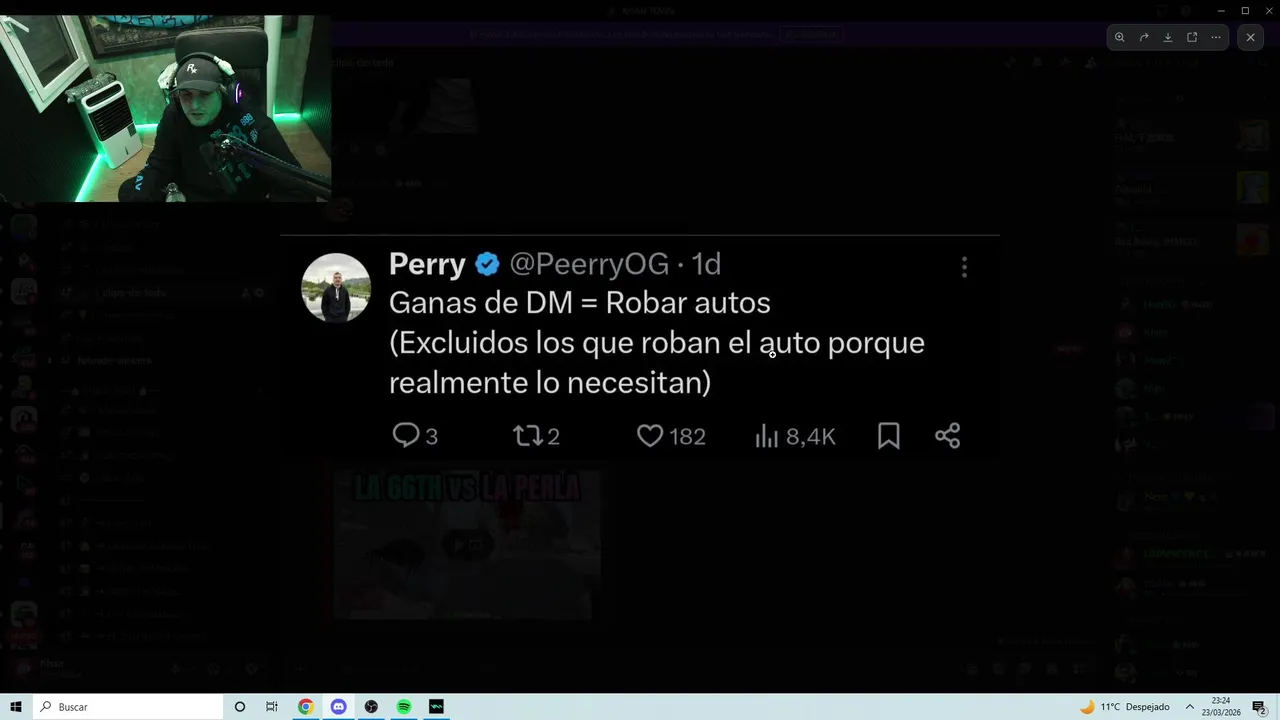Open the weather widget showing 11°C Despejado
The height and width of the screenshot is (720, 1280).
[1125, 707]
